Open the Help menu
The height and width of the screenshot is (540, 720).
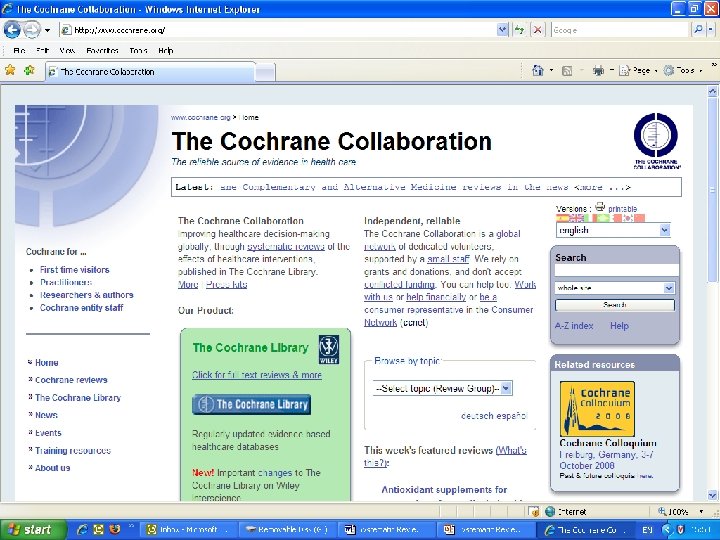pyautogui.click(x=166, y=51)
